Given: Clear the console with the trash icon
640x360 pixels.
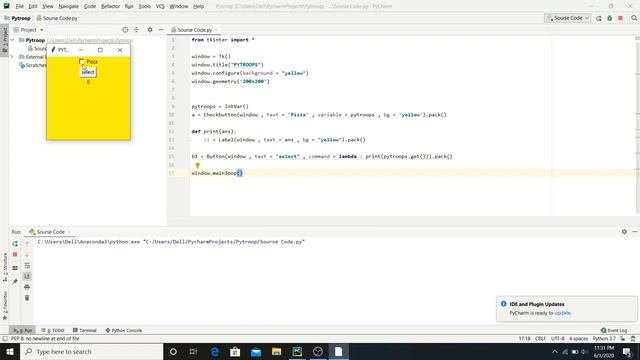Looking at the screenshot, I should (x=27, y=298).
